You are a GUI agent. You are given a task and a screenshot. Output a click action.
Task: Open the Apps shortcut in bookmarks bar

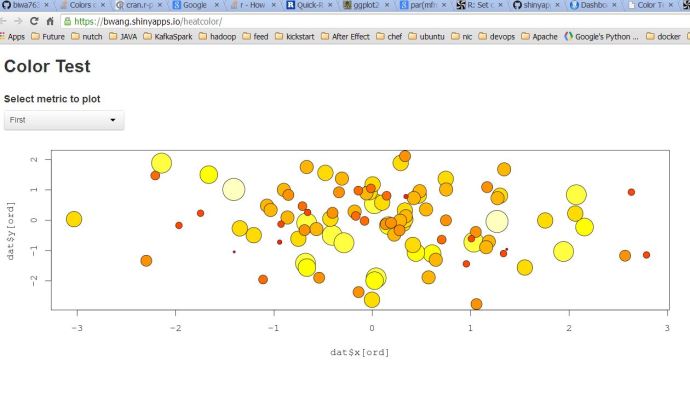12,36
